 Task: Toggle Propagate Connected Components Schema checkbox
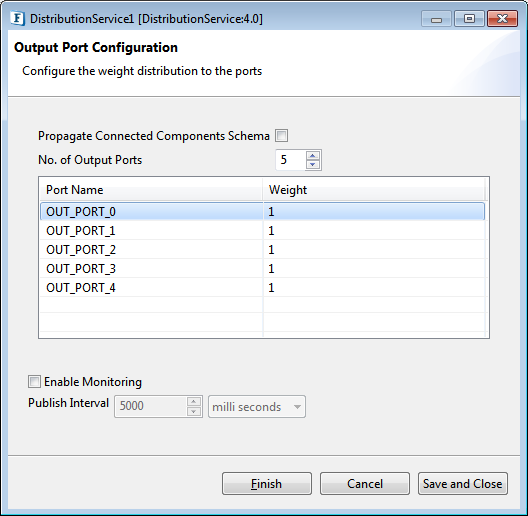point(282,136)
